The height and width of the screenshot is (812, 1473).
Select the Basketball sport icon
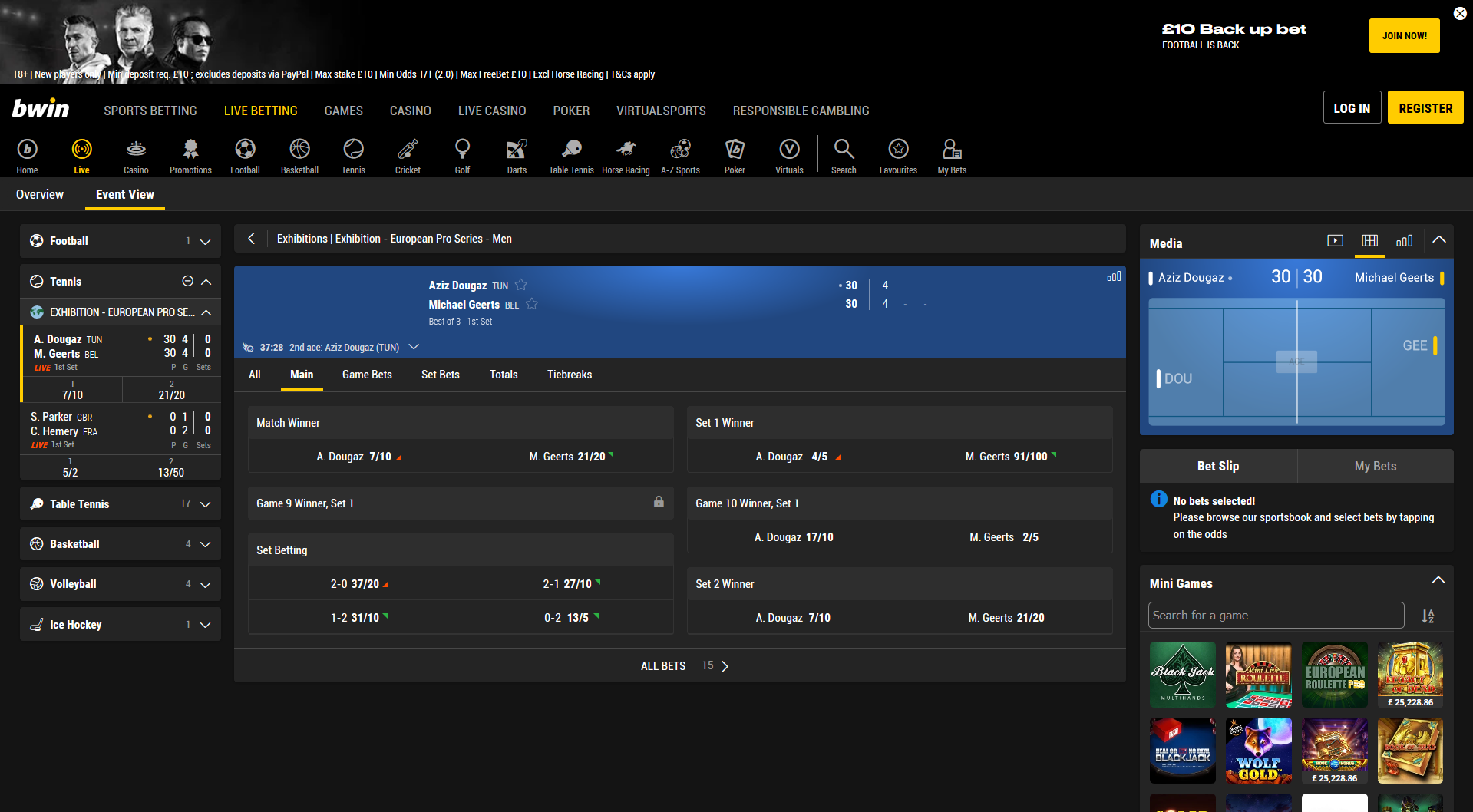coord(299,156)
